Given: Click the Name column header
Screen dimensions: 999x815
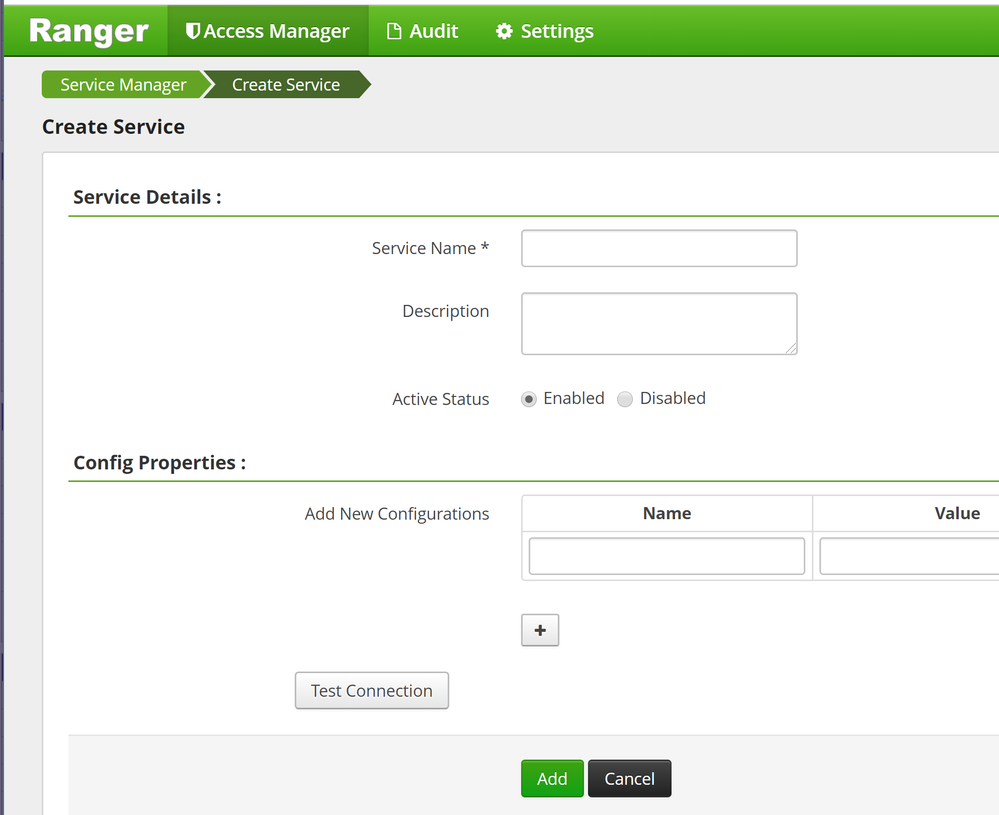Looking at the screenshot, I should pos(667,514).
